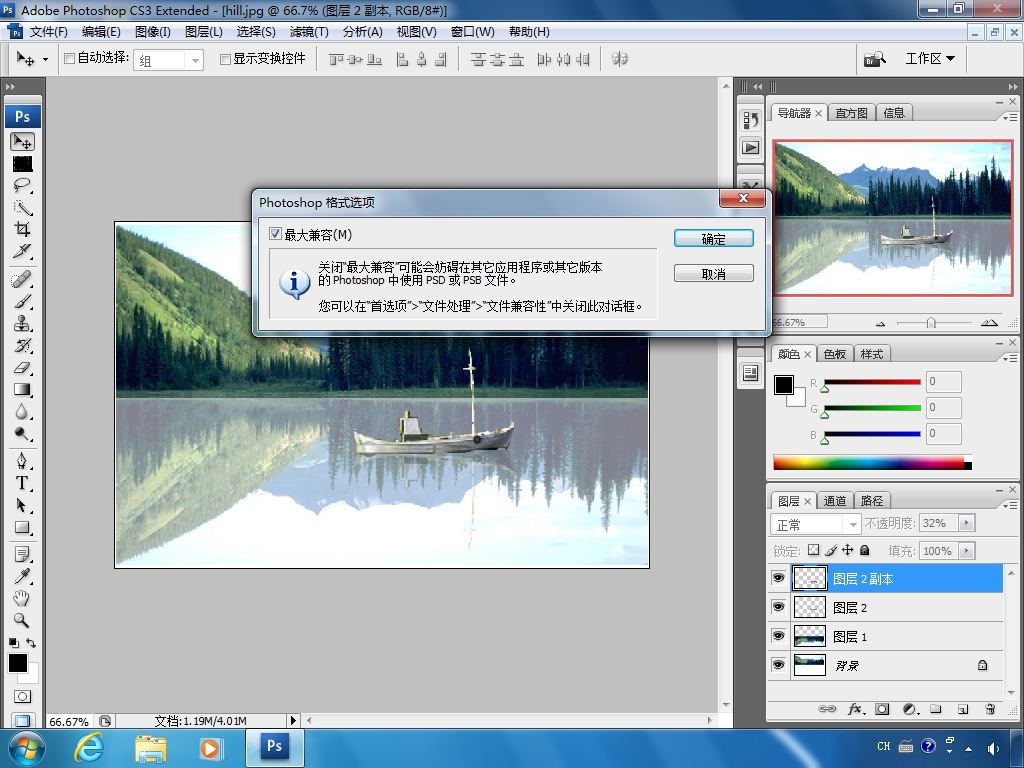Switch to 通道 tab
The image size is (1024, 768).
click(835, 501)
